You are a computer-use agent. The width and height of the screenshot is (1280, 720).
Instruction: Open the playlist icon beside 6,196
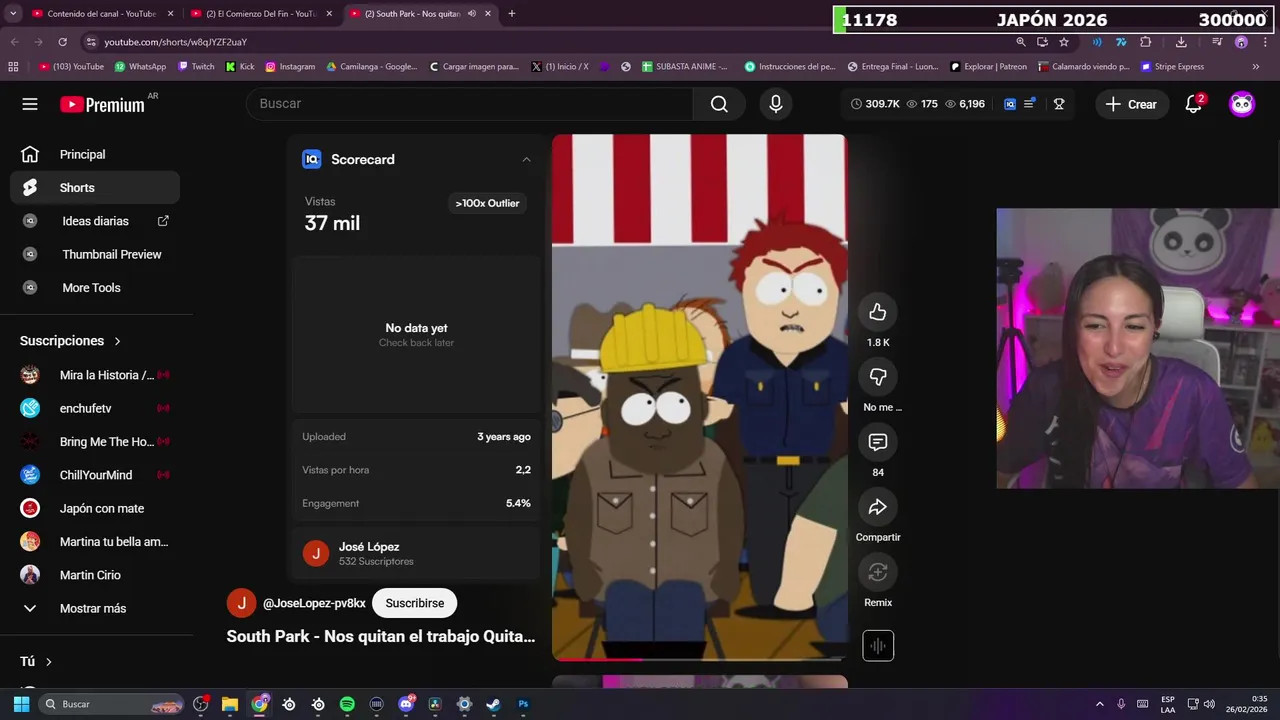(1029, 104)
